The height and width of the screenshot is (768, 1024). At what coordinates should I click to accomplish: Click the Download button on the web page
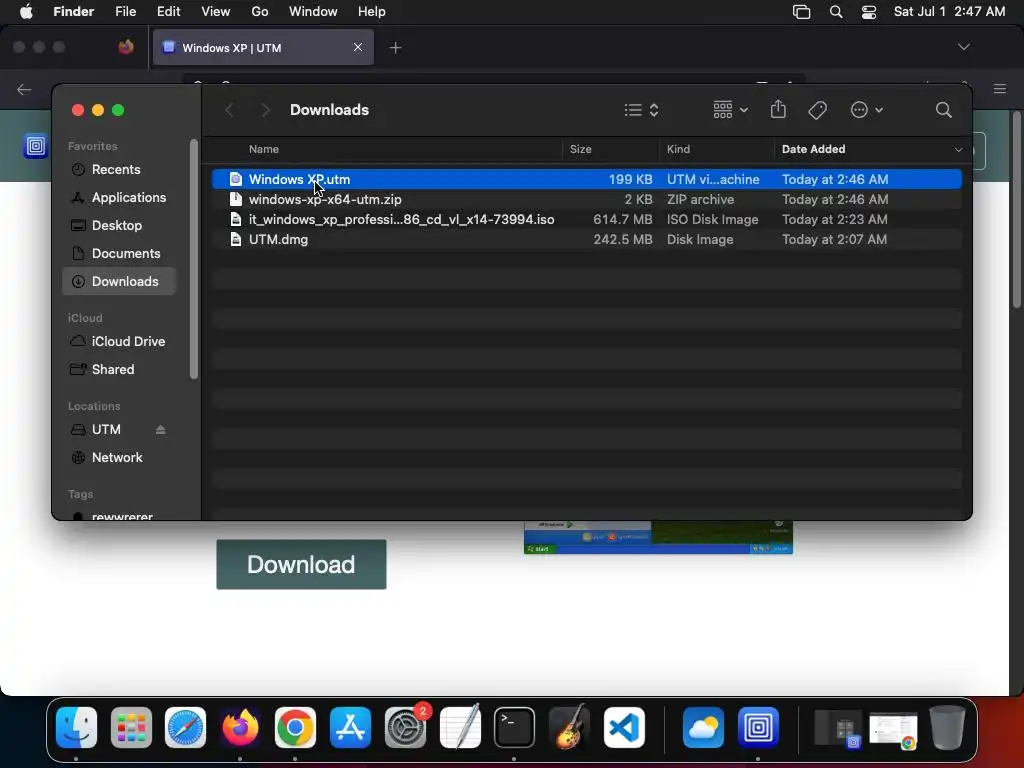[301, 564]
